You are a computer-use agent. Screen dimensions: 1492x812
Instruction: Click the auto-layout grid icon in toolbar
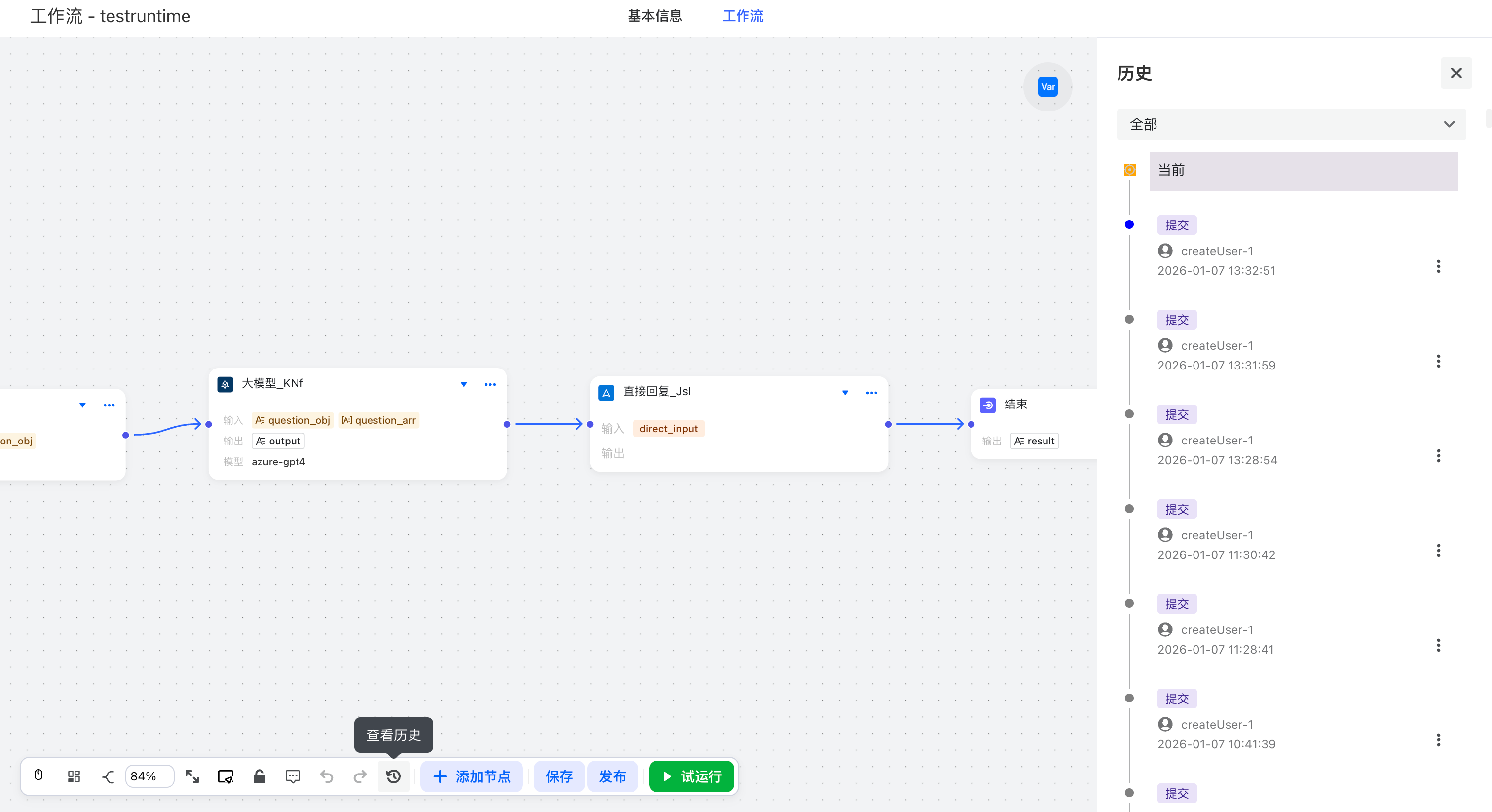[74, 776]
